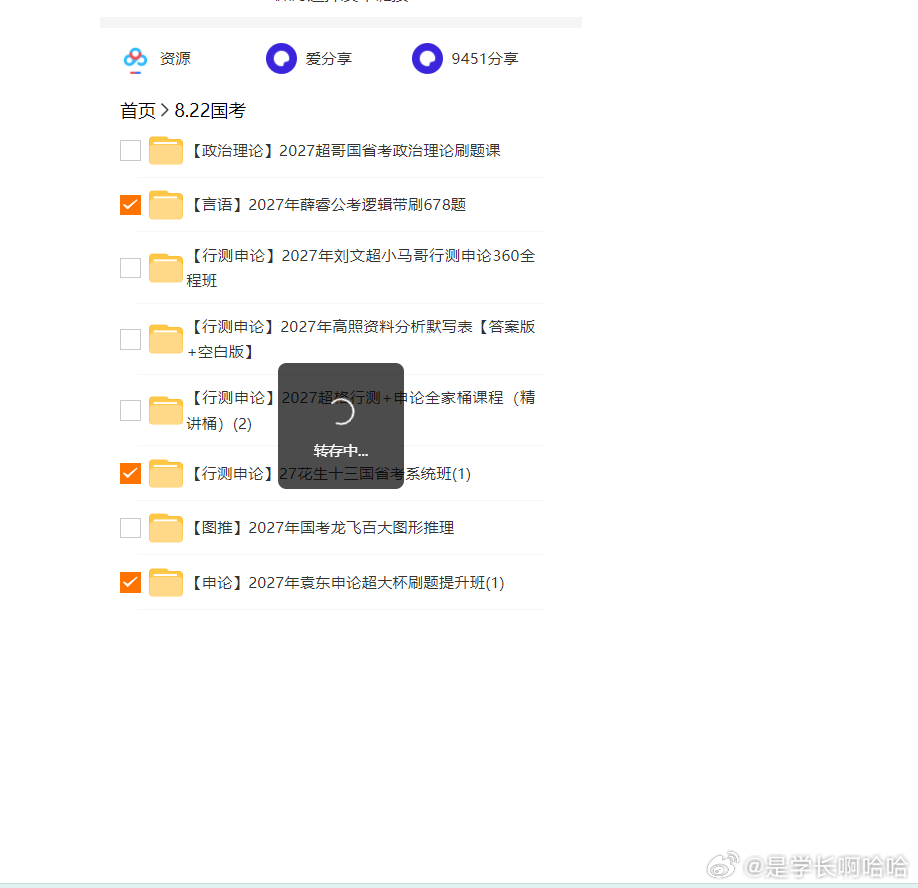Open 【图推】2027年国考龙飞百大图形推理
Image resolution: width=918 pixels, height=888 pixels.
[323, 528]
